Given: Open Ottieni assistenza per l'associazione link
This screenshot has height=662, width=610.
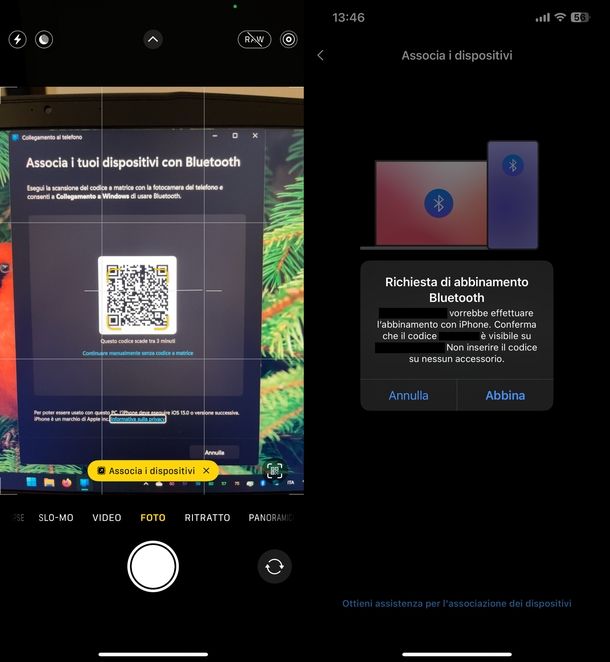Looking at the screenshot, I should (457, 603).
